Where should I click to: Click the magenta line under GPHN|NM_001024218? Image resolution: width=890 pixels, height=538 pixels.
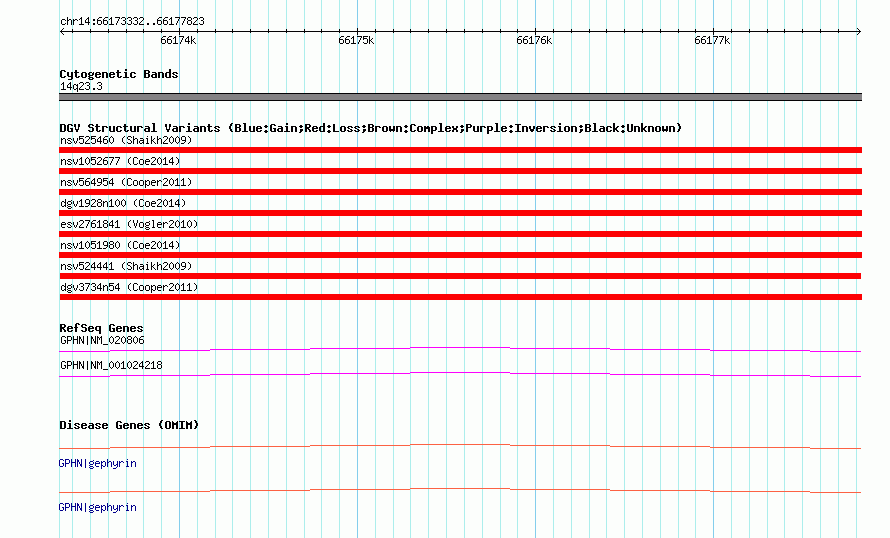(x=460, y=374)
